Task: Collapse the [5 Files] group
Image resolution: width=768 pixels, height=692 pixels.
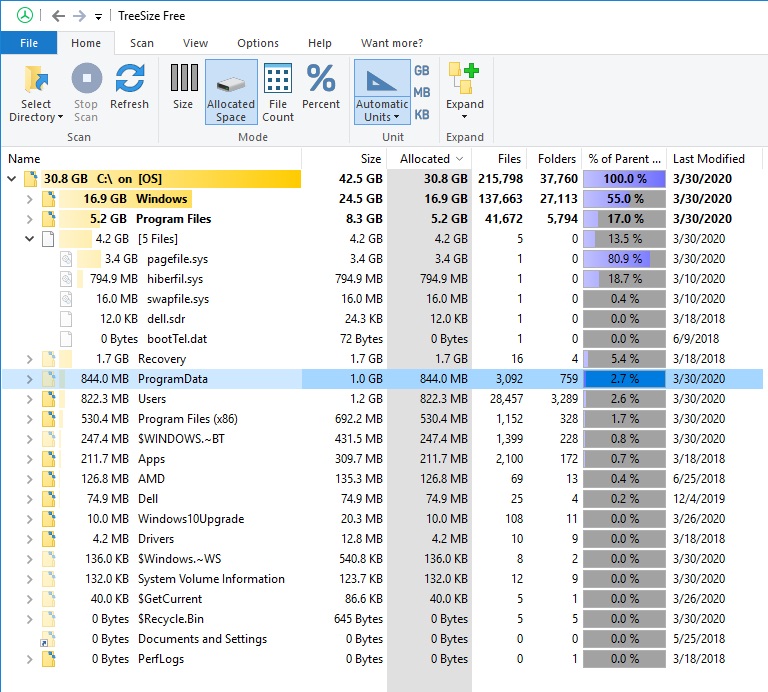Action: [29, 239]
